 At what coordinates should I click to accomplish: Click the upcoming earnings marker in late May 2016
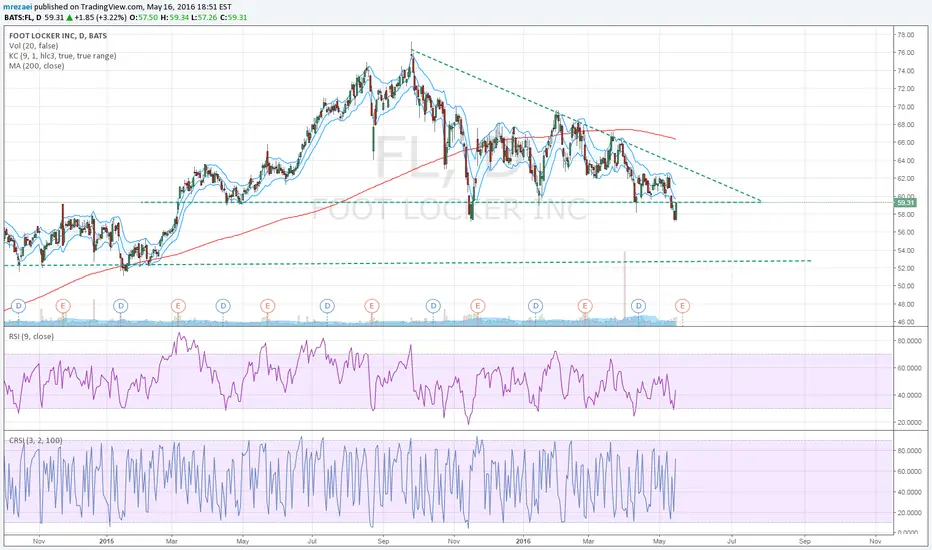pos(682,306)
